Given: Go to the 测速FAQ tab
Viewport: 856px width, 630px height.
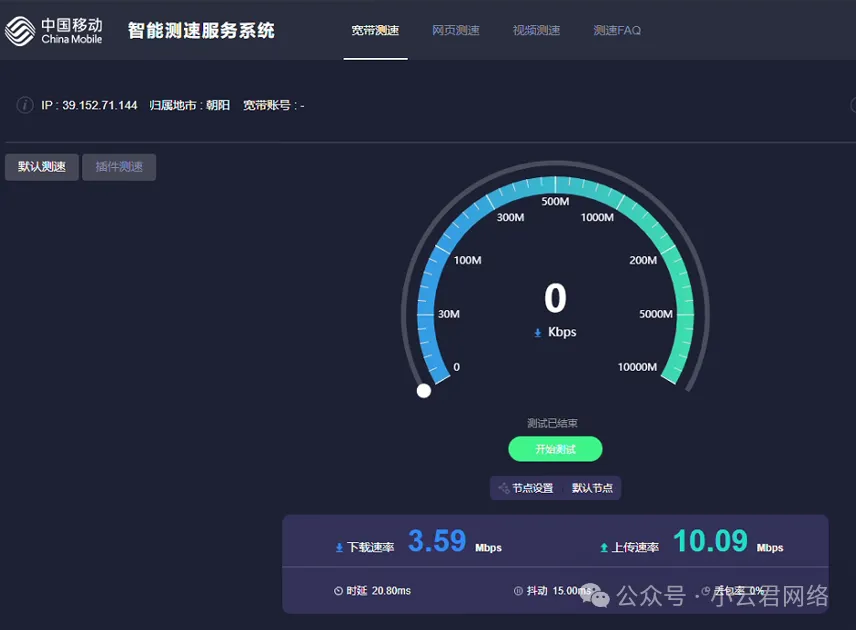Looking at the screenshot, I should pyautogui.click(x=617, y=31).
